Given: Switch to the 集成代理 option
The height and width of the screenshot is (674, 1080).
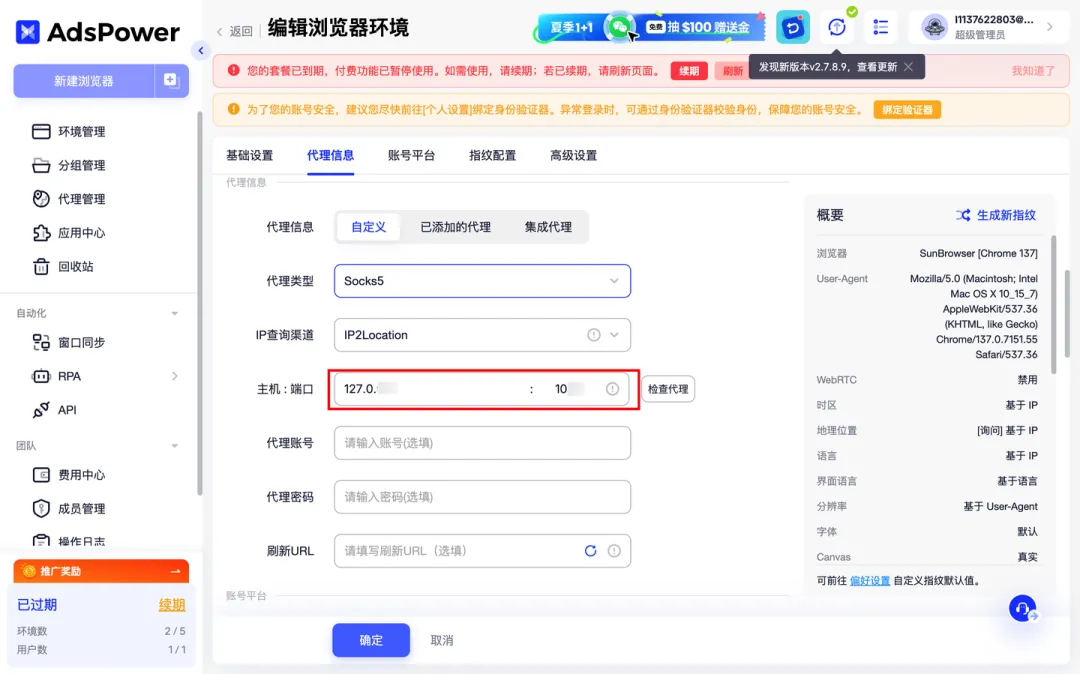Looking at the screenshot, I should [x=548, y=227].
